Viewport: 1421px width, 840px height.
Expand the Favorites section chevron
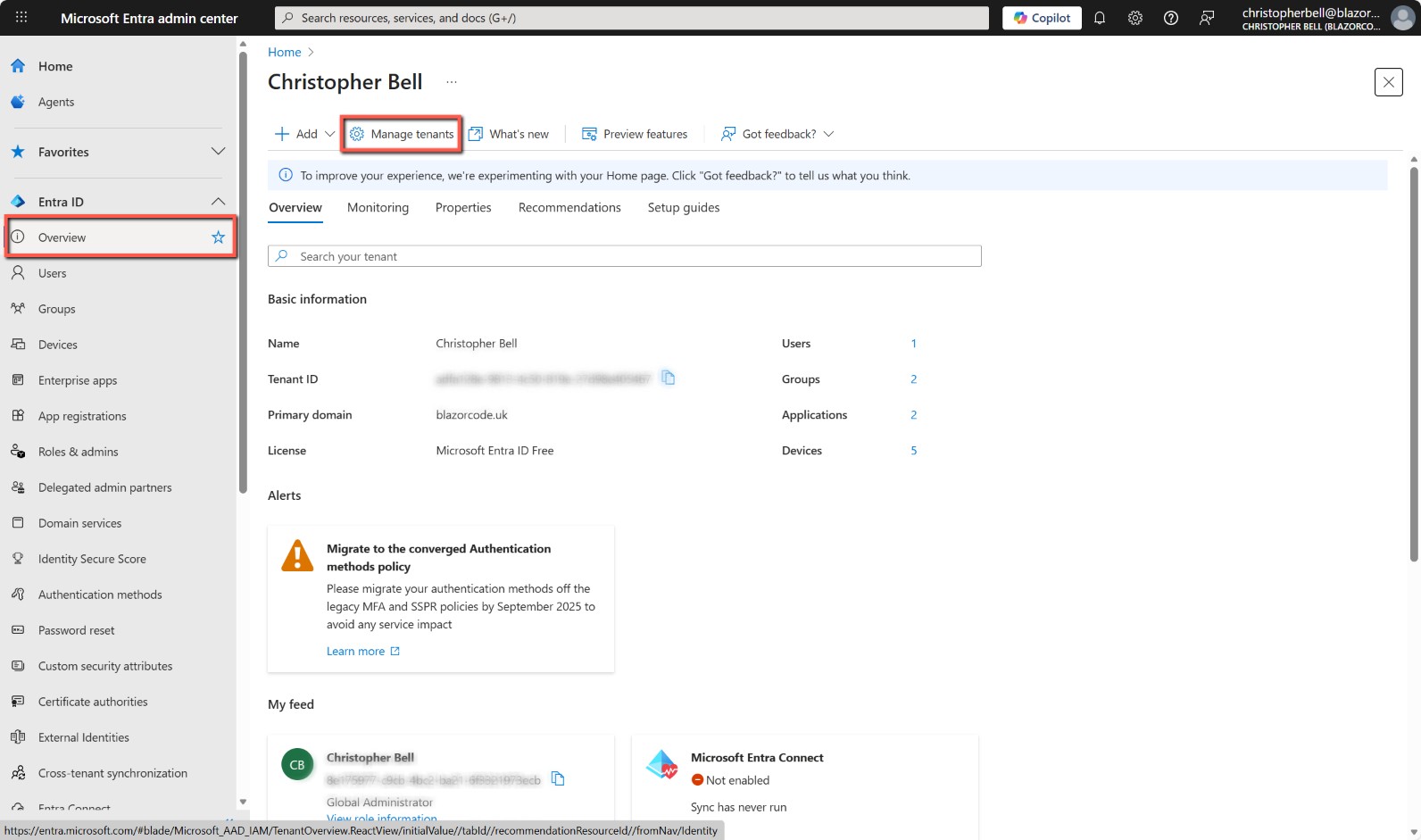pos(218,152)
